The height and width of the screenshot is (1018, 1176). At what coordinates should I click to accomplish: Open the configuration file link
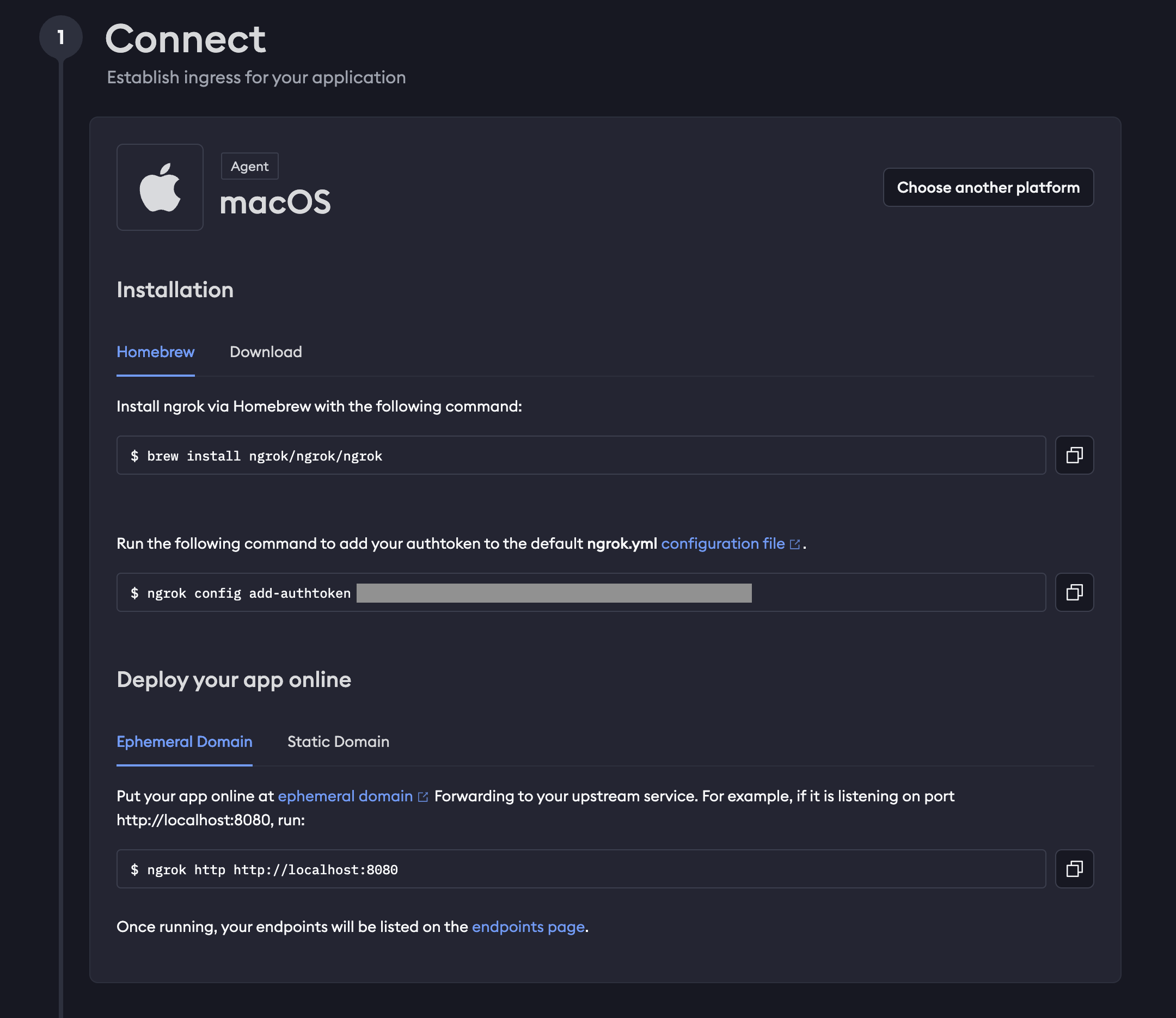pyautogui.click(x=722, y=544)
